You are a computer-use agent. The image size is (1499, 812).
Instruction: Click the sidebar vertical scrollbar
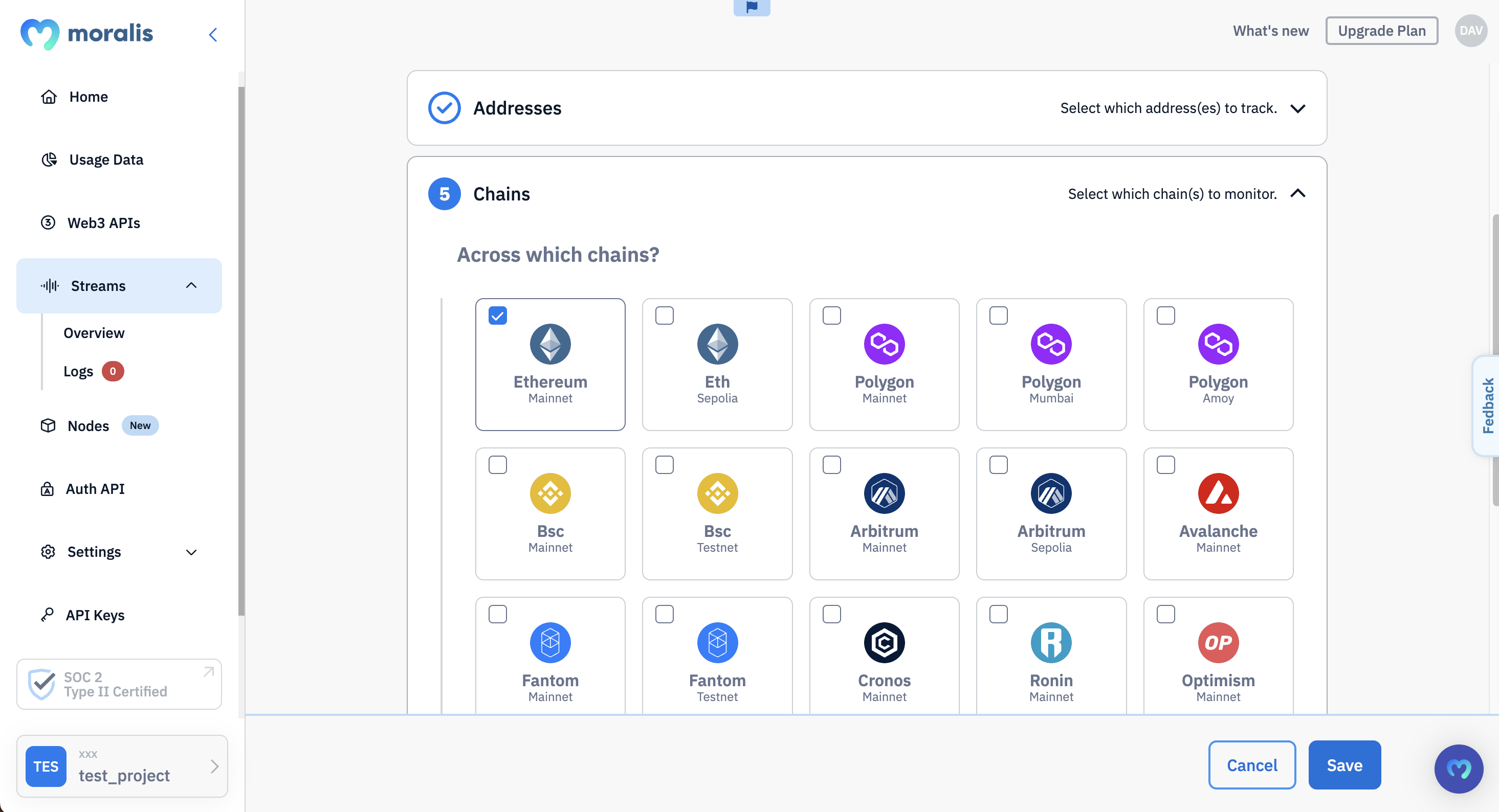click(241, 352)
